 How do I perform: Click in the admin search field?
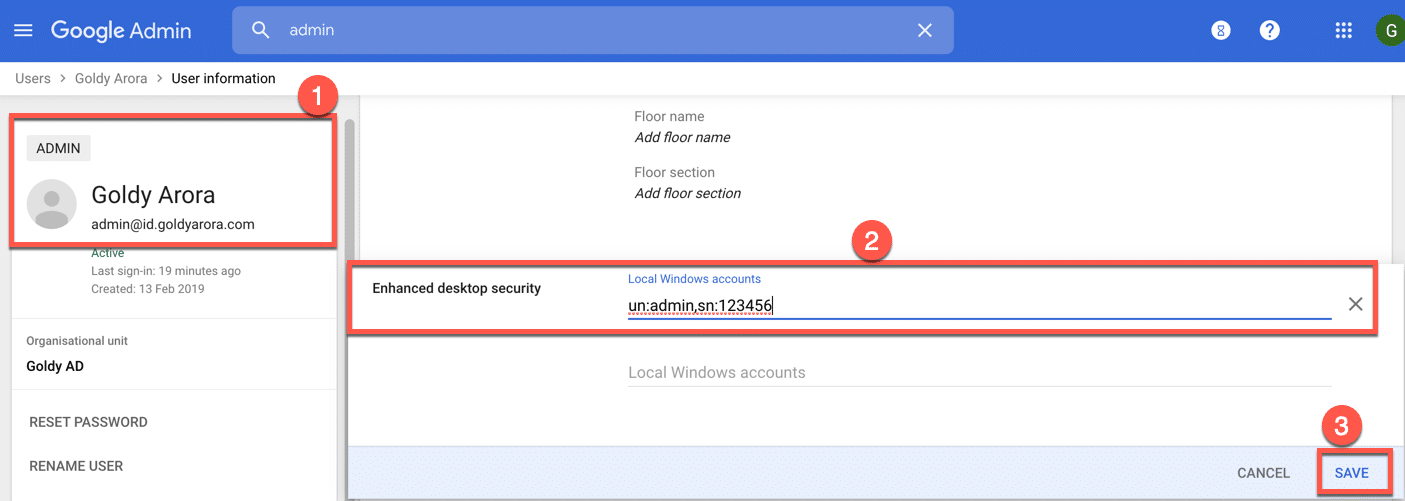(x=592, y=30)
